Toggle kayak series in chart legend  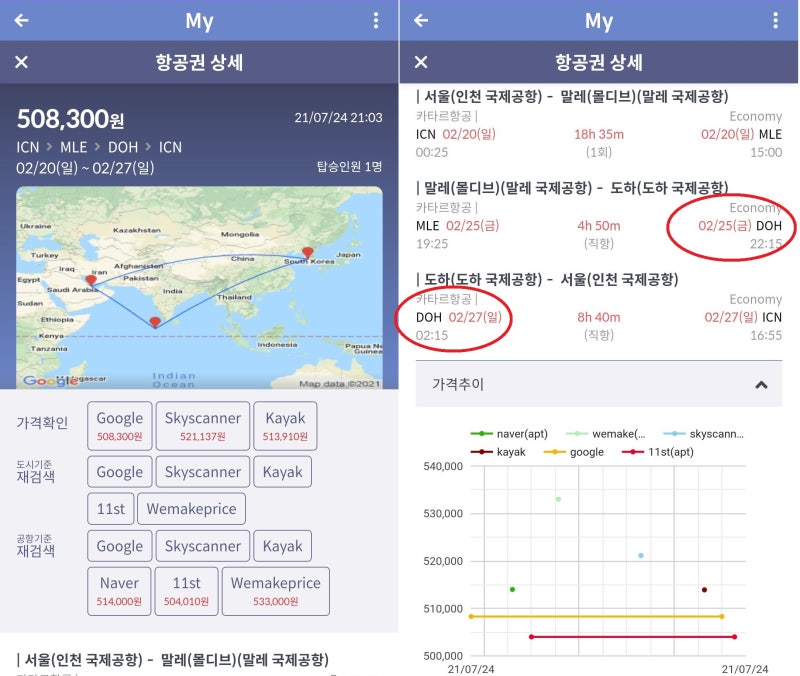click(x=498, y=452)
